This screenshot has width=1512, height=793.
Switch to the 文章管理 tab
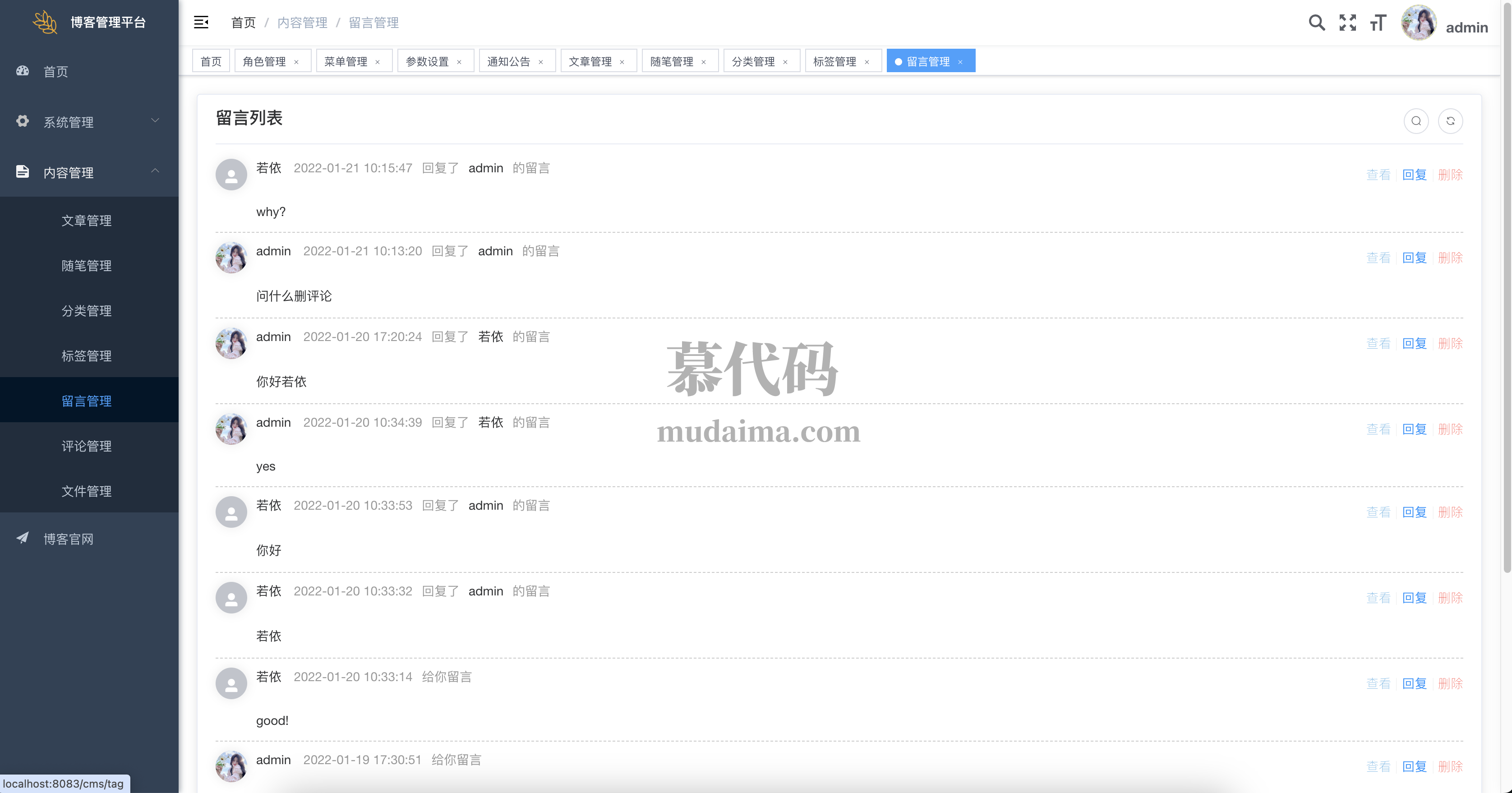590,62
